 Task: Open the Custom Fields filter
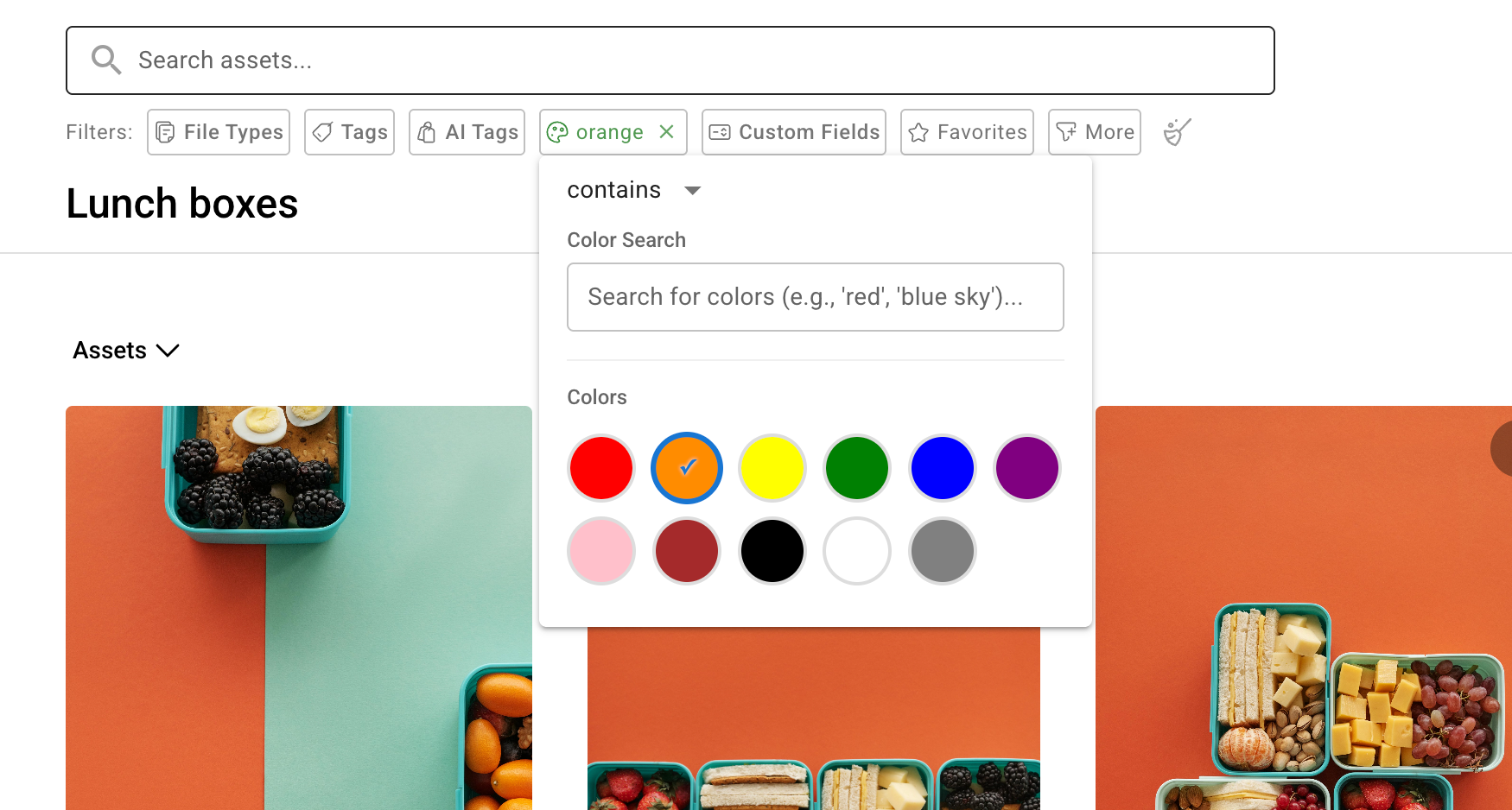pyautogui.click(x=792, y=131)
